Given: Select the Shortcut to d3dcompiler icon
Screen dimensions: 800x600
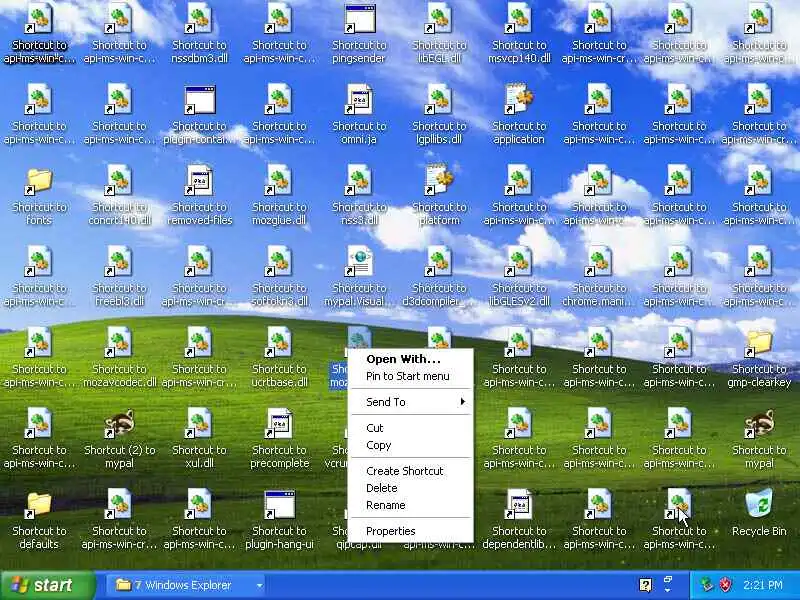Looking at the screenshot, I should pos(439,277).
